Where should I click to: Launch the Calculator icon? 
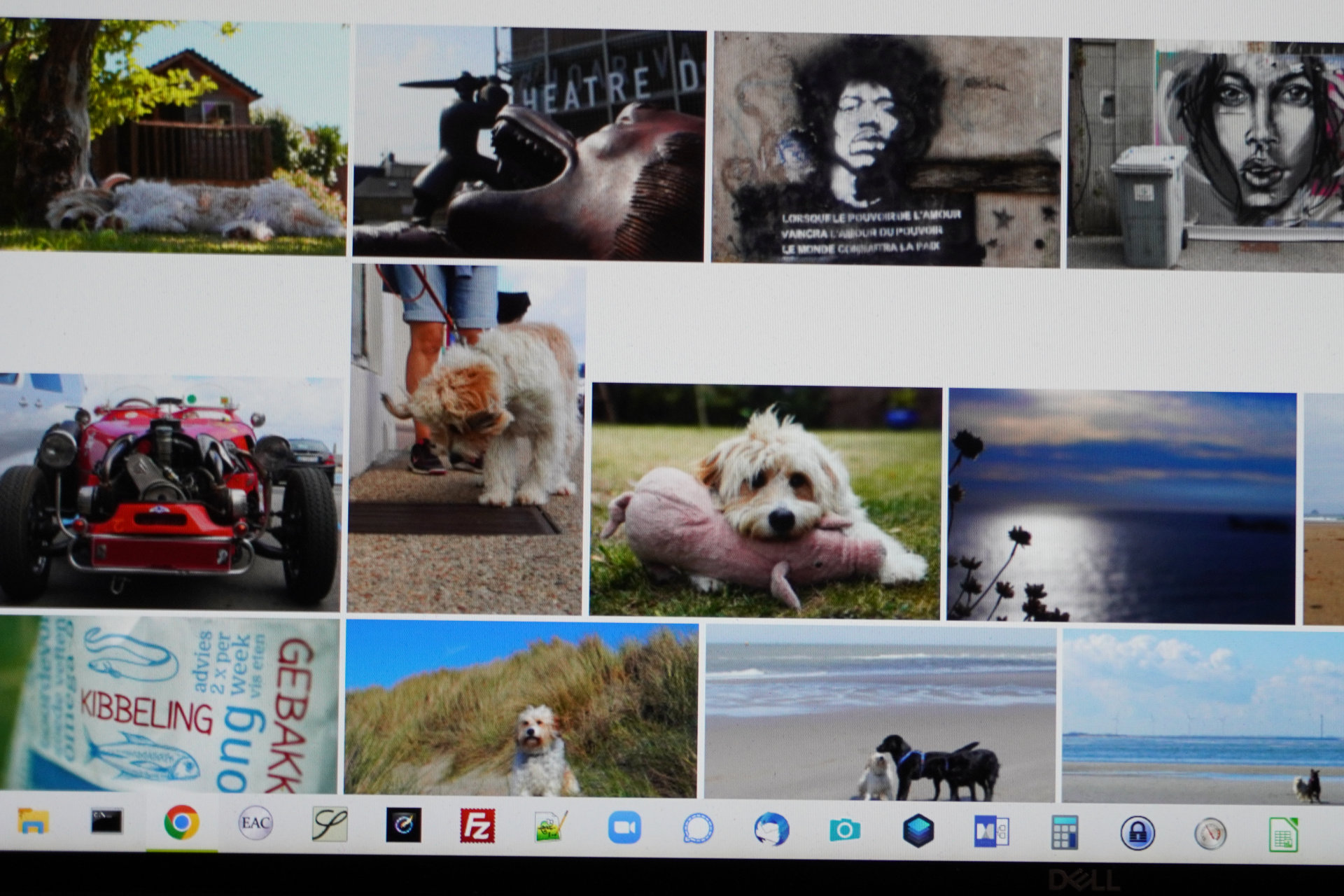1065,832
